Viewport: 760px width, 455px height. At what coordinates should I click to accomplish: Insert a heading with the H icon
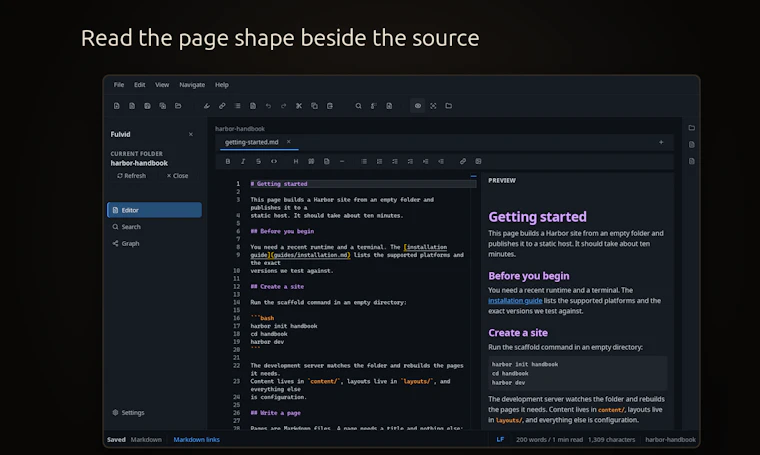(x=296, y=161)
